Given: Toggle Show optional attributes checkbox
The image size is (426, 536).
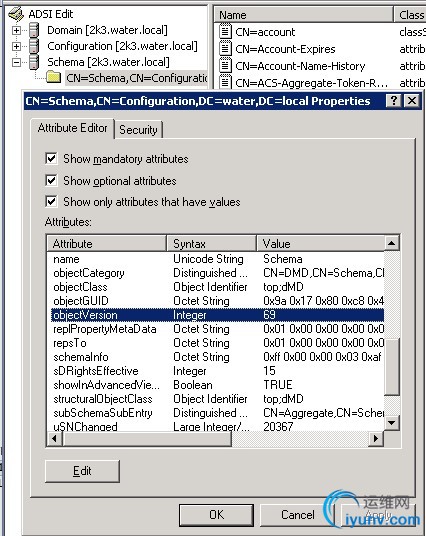Looking at the screenshot, I should [51, 180].
